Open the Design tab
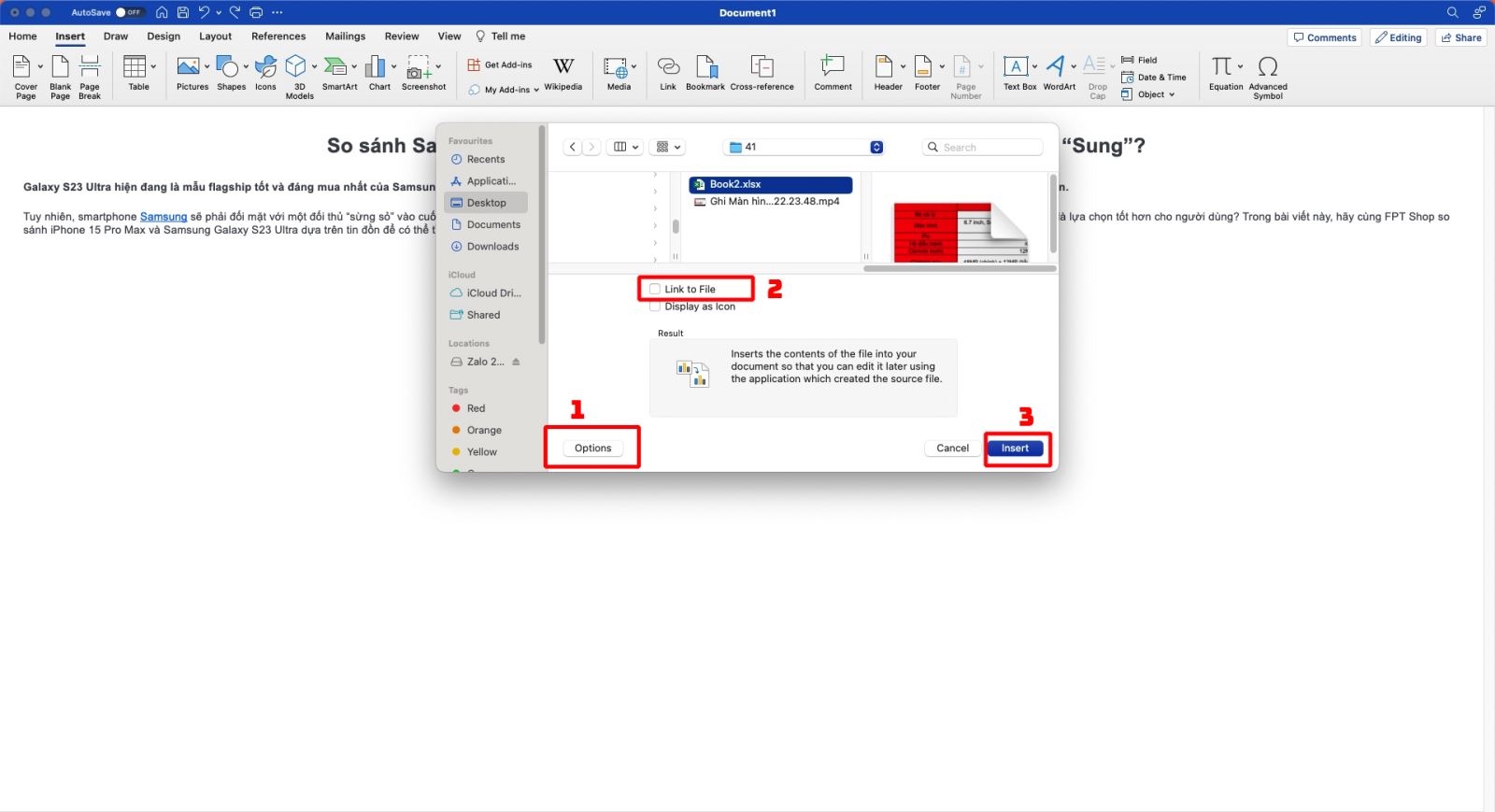Screen dimensions: 1495x812 coord(164,36)
